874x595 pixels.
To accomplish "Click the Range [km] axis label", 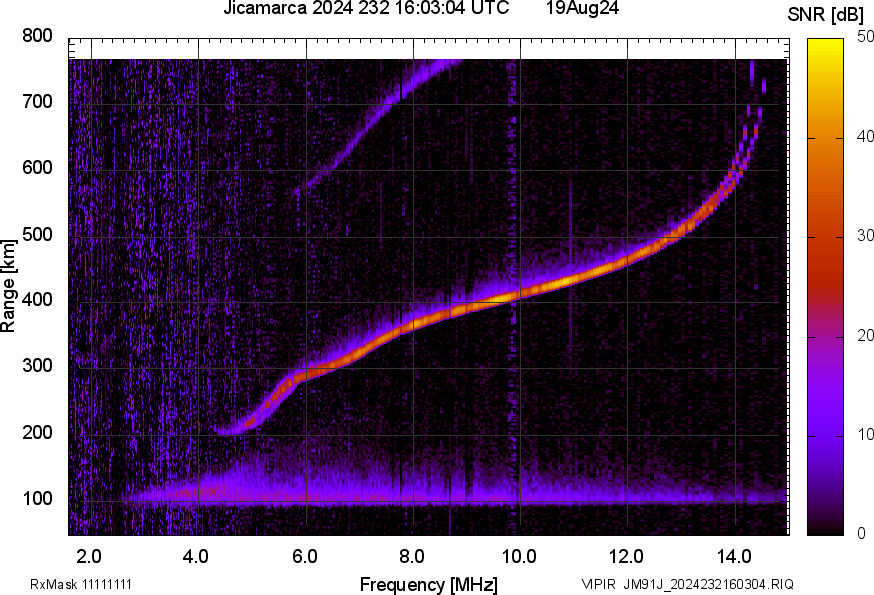I will point(8,286).
